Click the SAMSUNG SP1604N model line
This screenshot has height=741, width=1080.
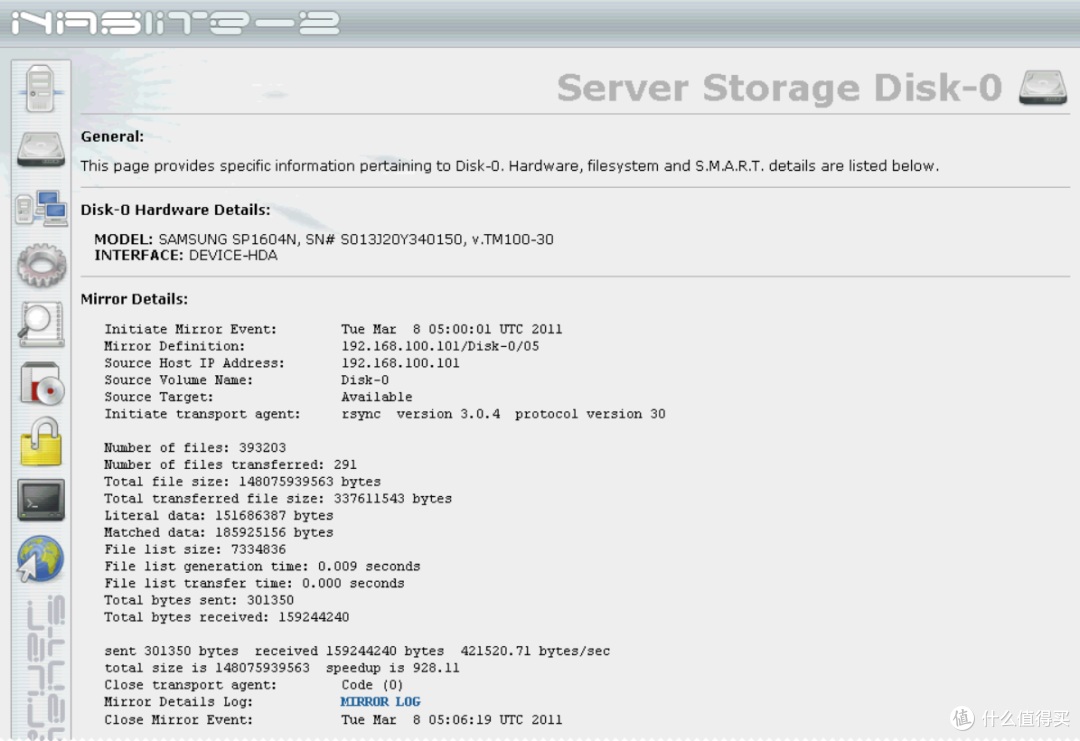pos(324,240)
